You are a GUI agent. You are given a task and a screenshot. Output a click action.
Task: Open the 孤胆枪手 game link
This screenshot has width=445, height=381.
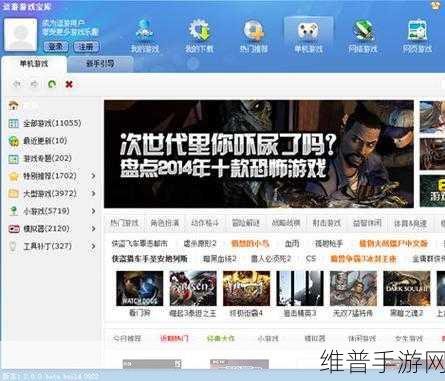coord(329,244)
